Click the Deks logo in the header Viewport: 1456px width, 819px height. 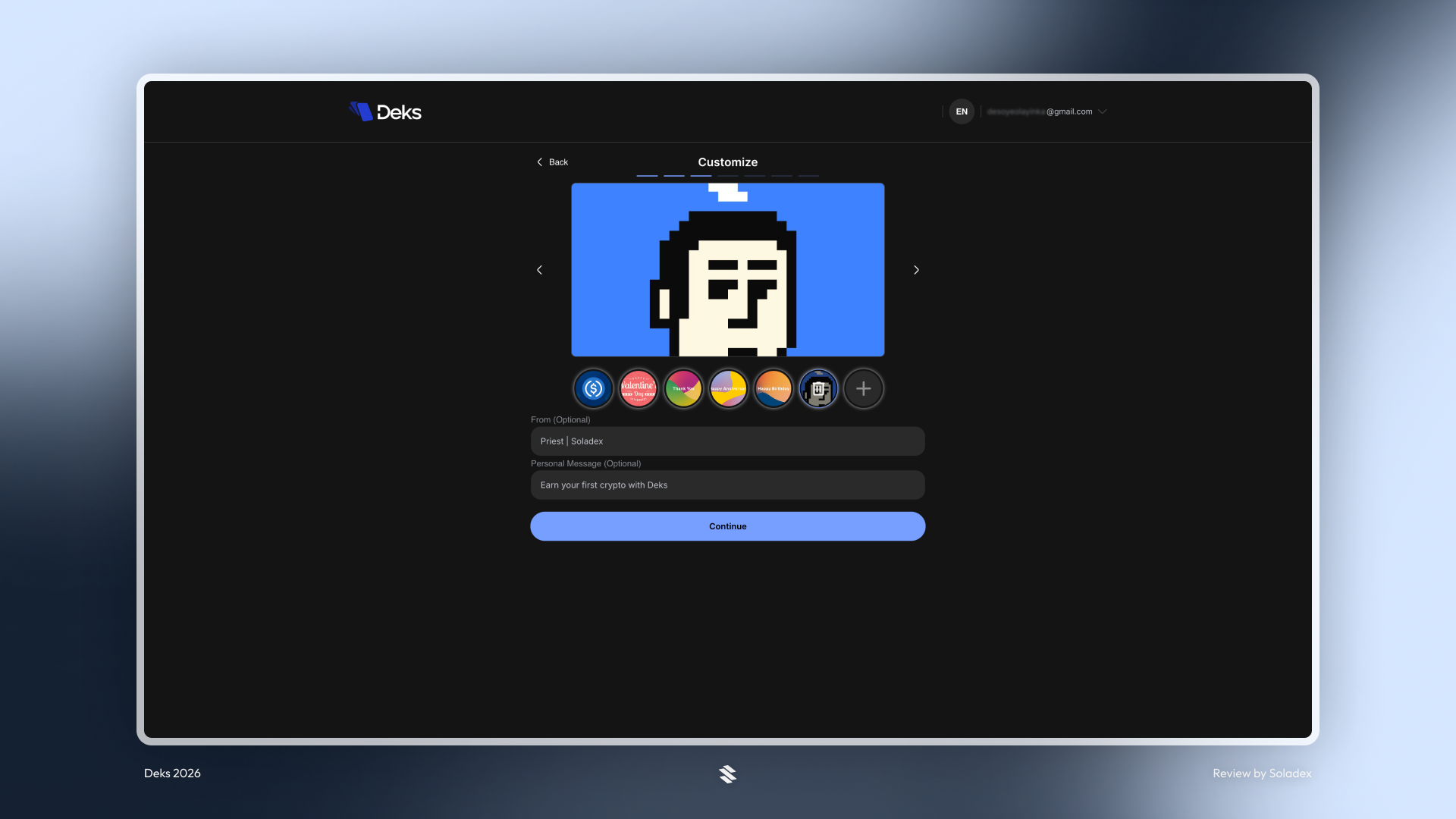385,111
